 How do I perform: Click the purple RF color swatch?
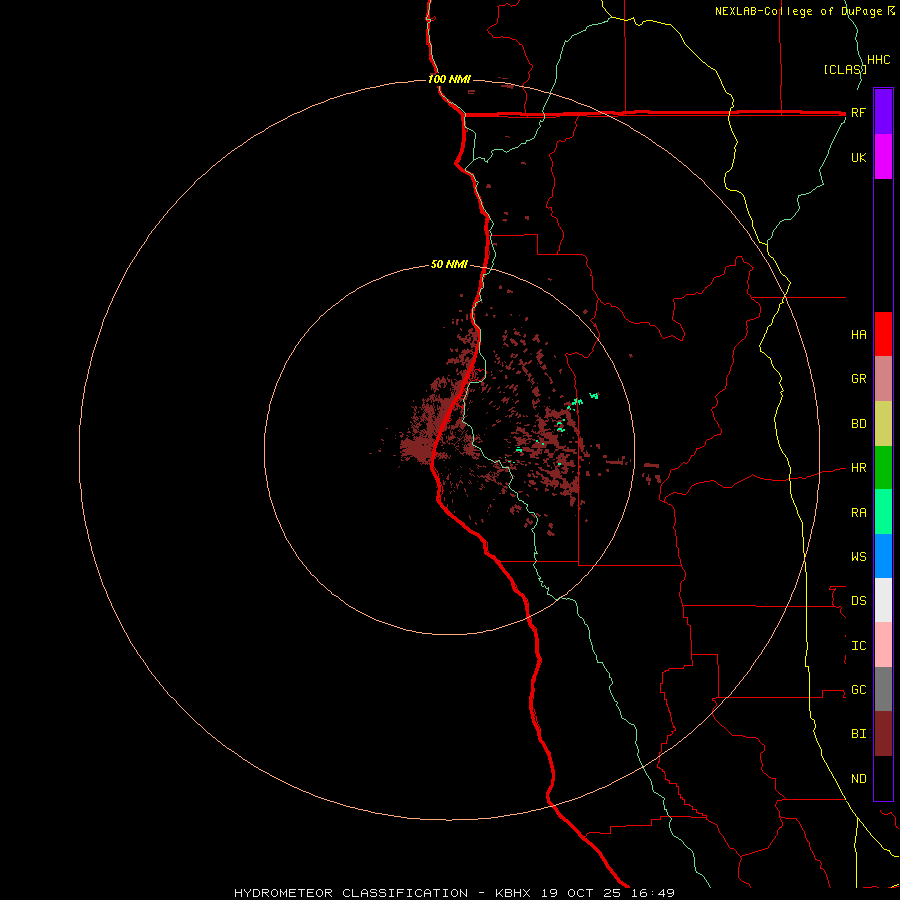[x=883, y=112]
